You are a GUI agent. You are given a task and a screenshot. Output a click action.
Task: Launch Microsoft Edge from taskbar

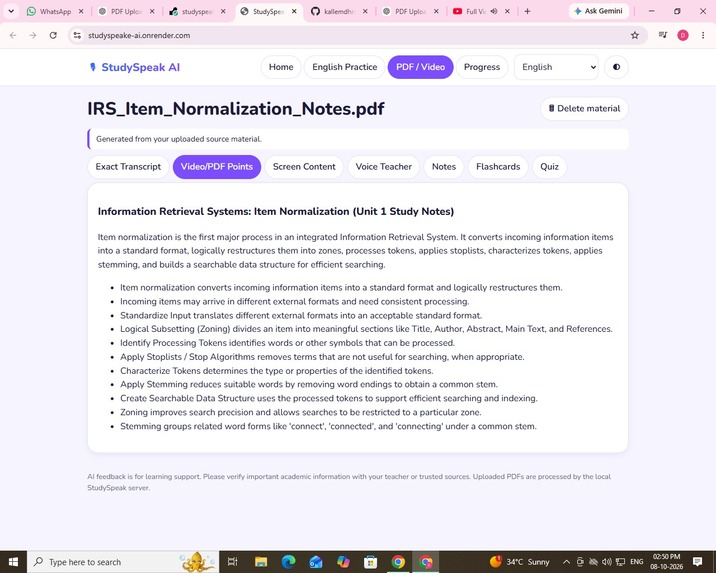288,562
